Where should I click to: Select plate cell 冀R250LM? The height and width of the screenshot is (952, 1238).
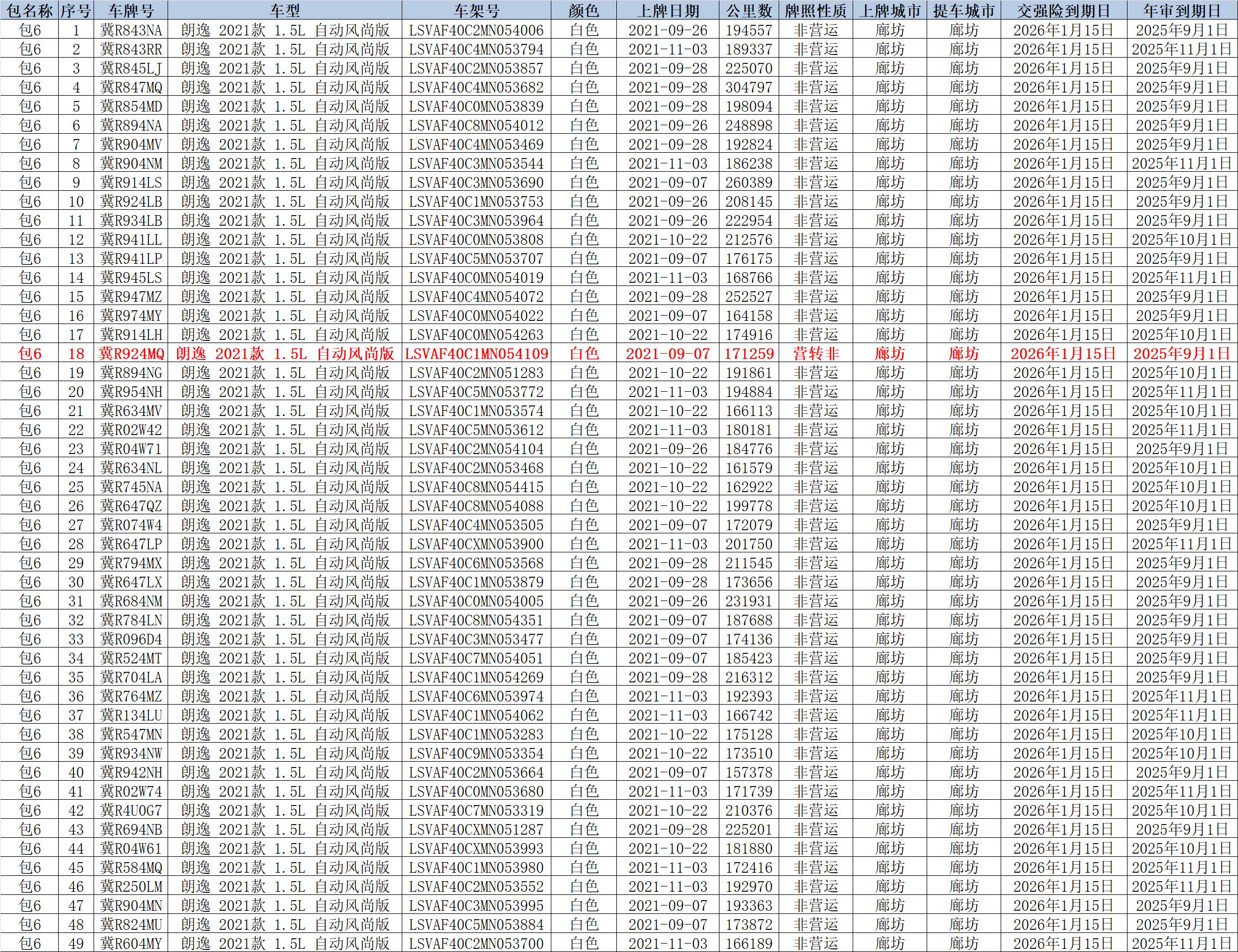click(x=131, y=886)
